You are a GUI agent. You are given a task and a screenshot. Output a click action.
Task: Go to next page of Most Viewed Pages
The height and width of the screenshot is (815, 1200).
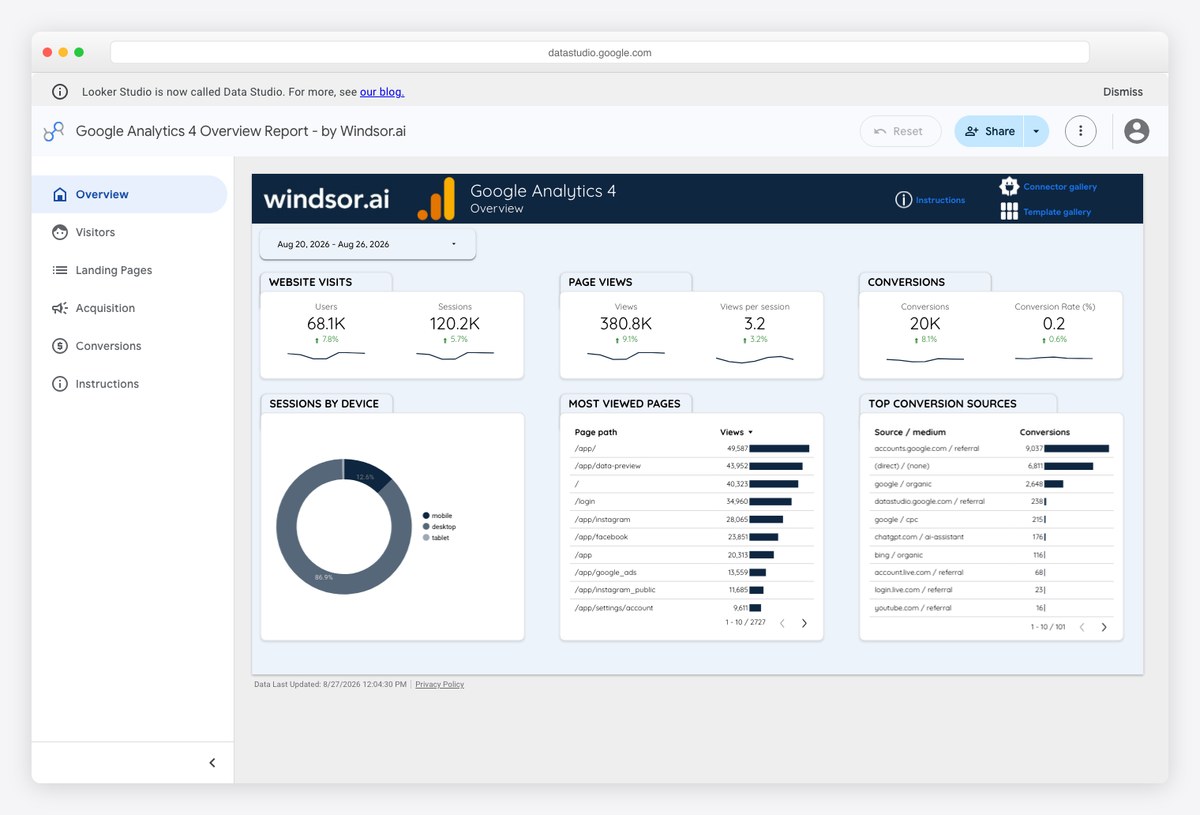click(x=804, y=624)
